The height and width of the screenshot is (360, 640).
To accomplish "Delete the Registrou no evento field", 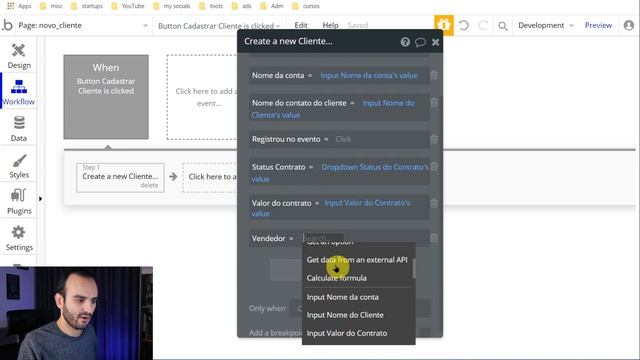I will pos(434,139).
